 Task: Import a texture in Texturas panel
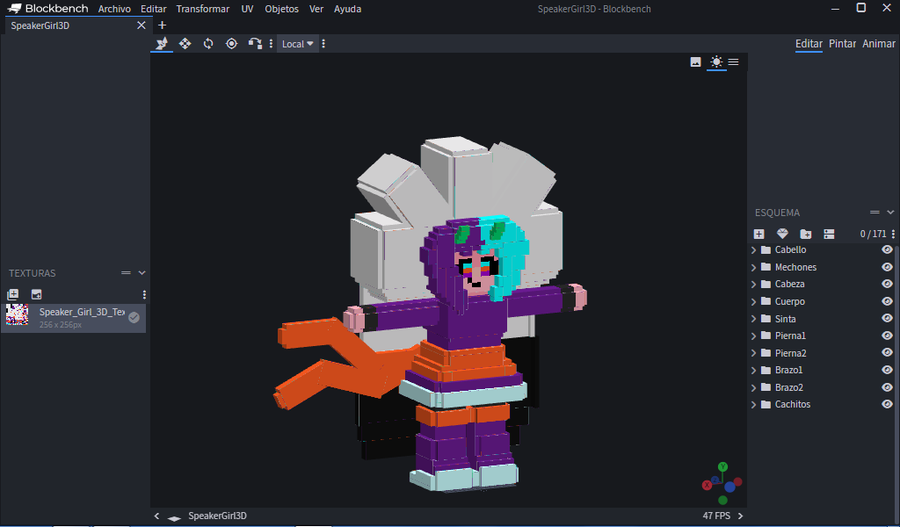pos(13,294)
